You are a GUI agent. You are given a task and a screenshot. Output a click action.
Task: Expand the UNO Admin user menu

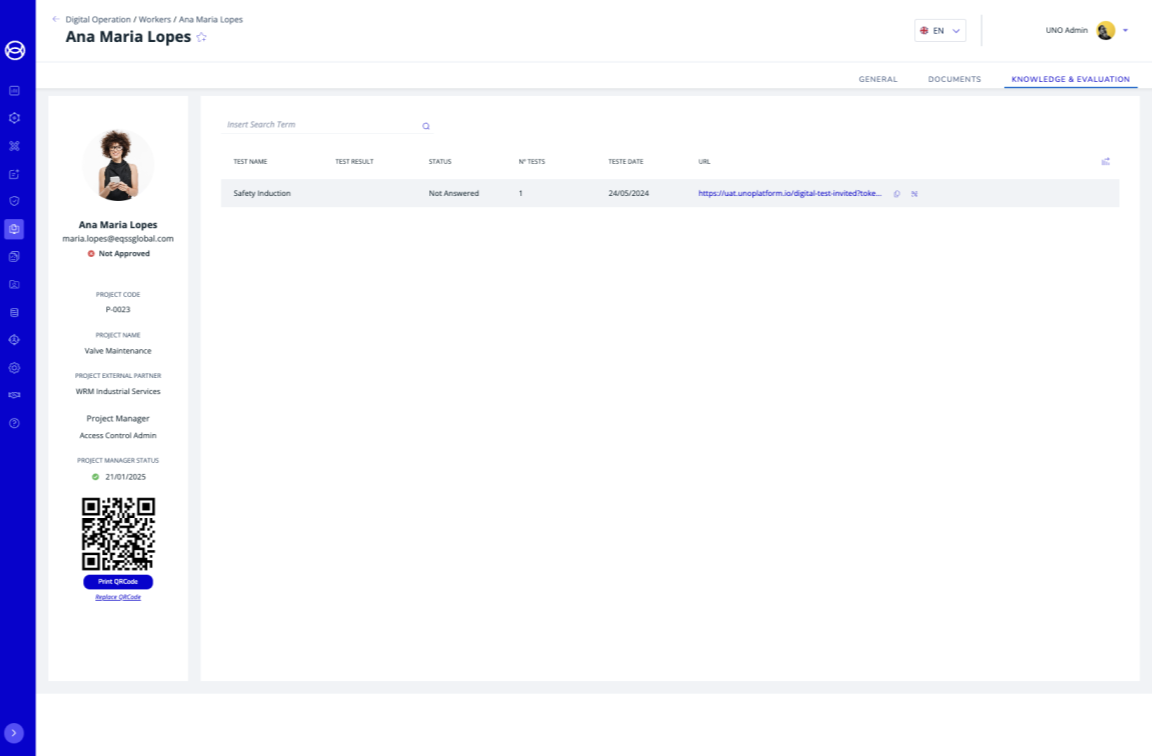(x=1125, y=30)
